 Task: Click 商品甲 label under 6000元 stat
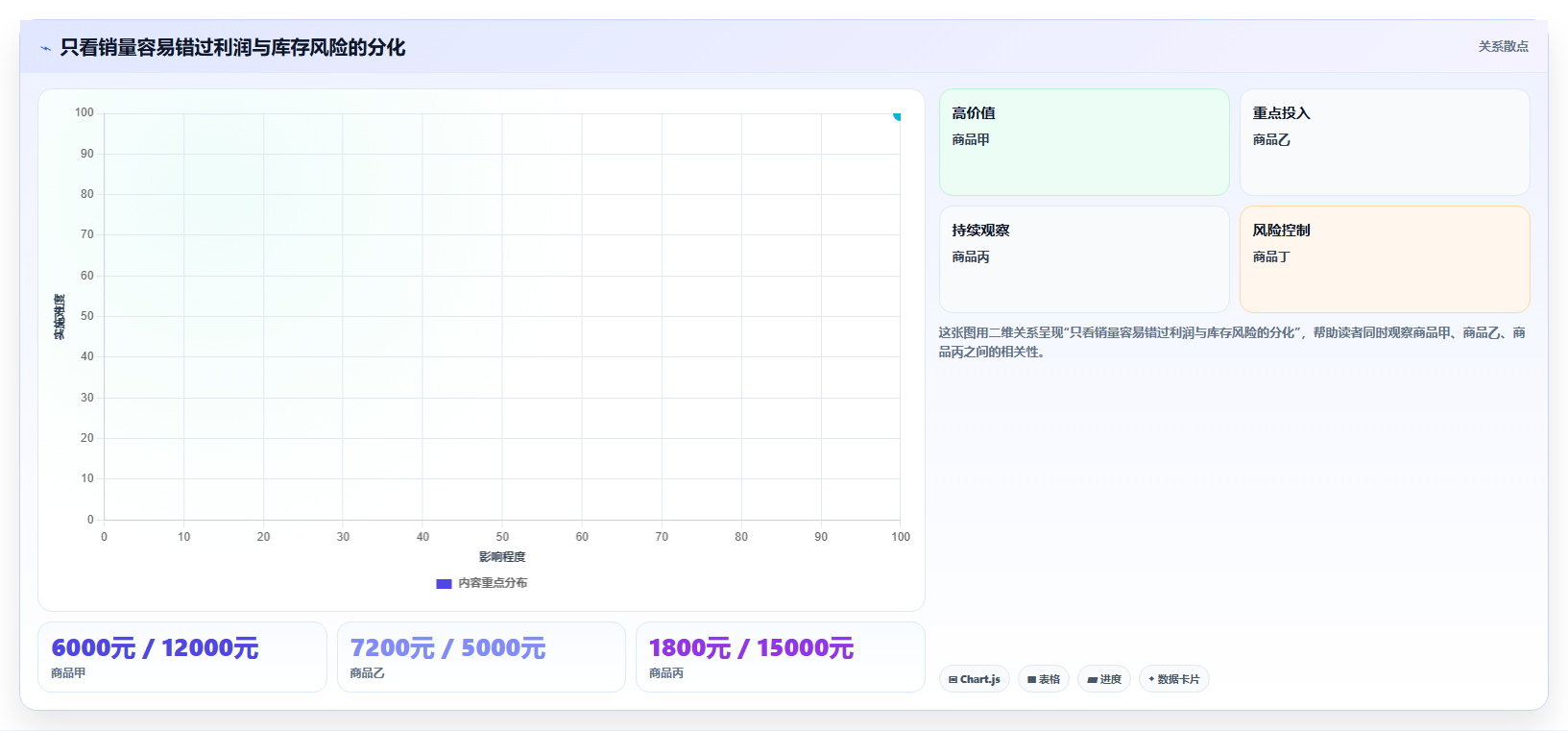(x=68, y=673)
